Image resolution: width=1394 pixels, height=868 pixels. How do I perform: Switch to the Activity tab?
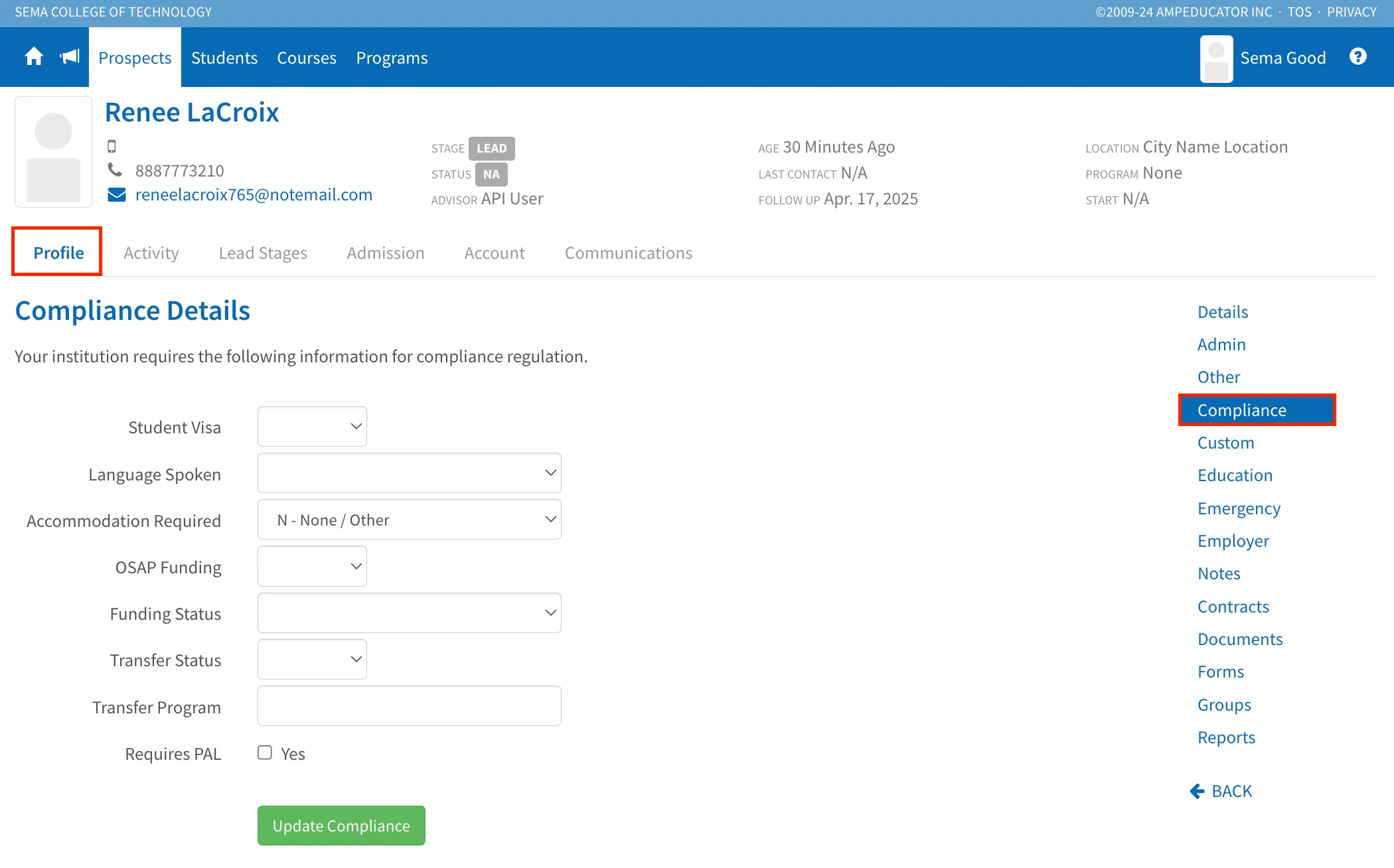point(151,253)
